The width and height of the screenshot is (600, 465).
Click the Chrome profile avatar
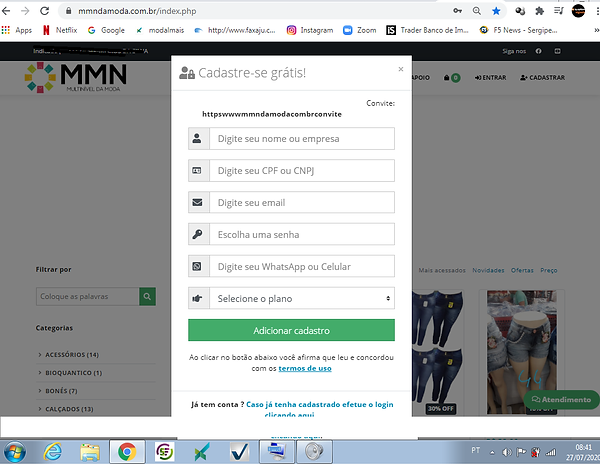(x=578, y=11)
